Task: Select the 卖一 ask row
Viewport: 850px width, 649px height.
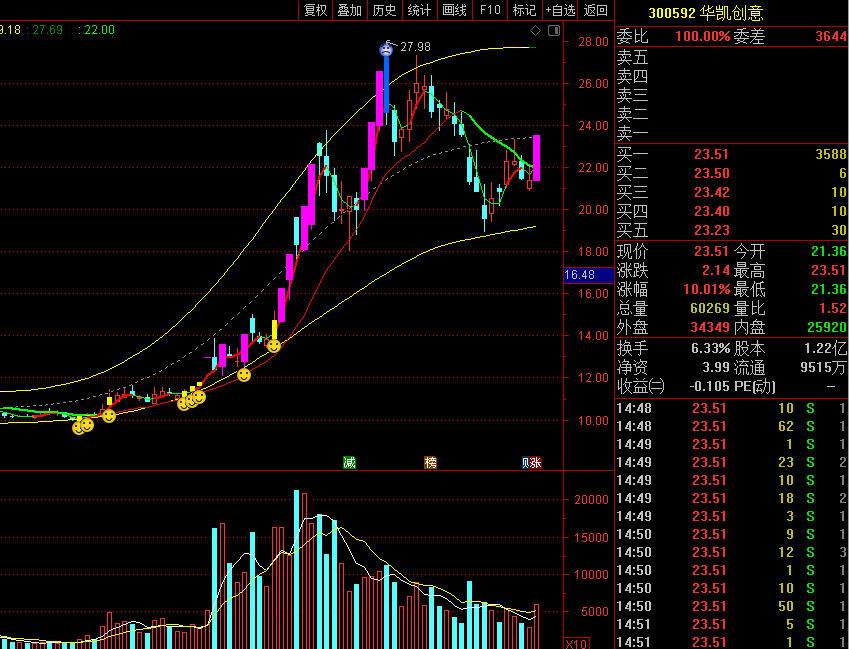Action: point(732,133)
